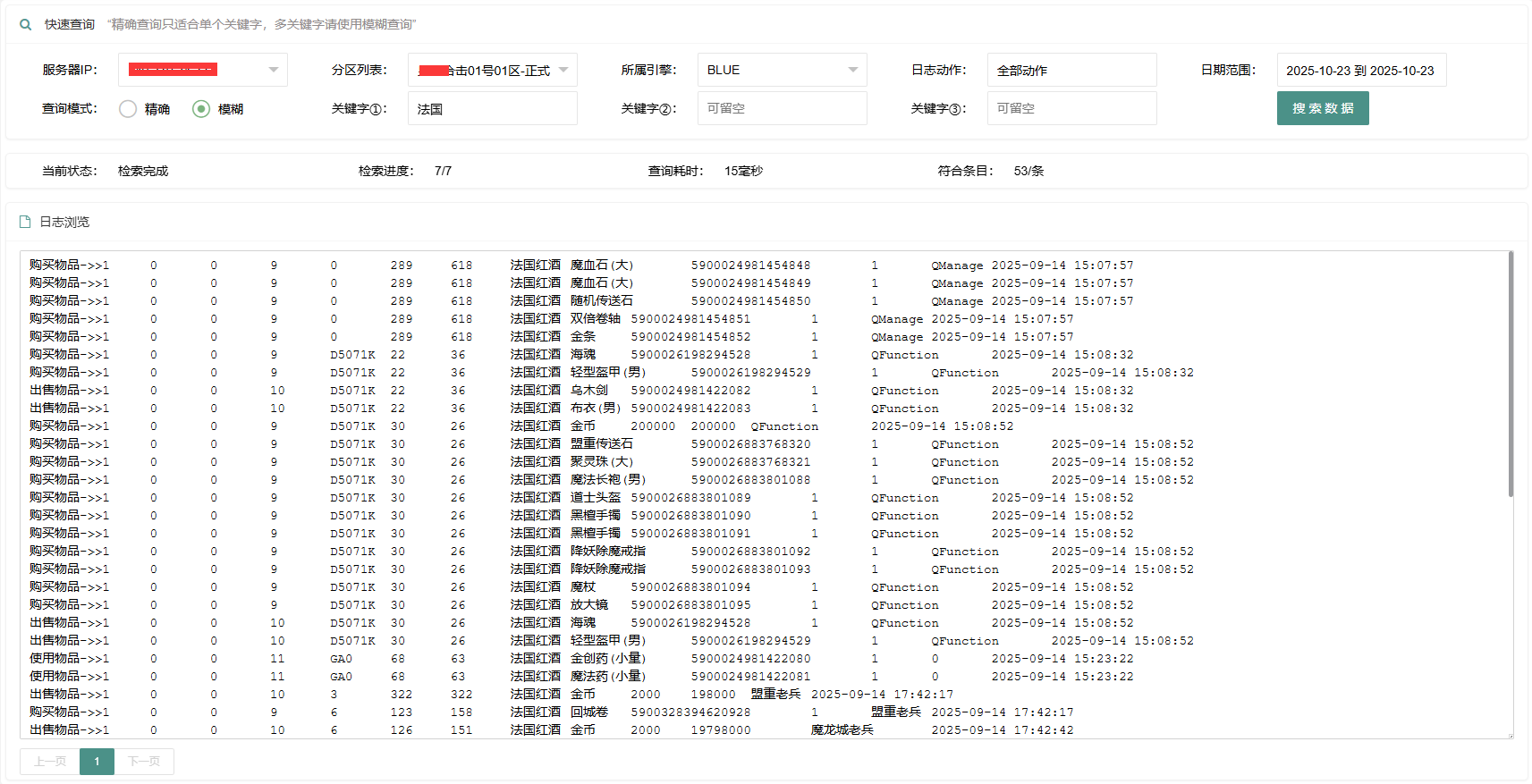
Task: Click the quick query search magnifier icon
Action: pyautogui.click(x=26, y=25)
